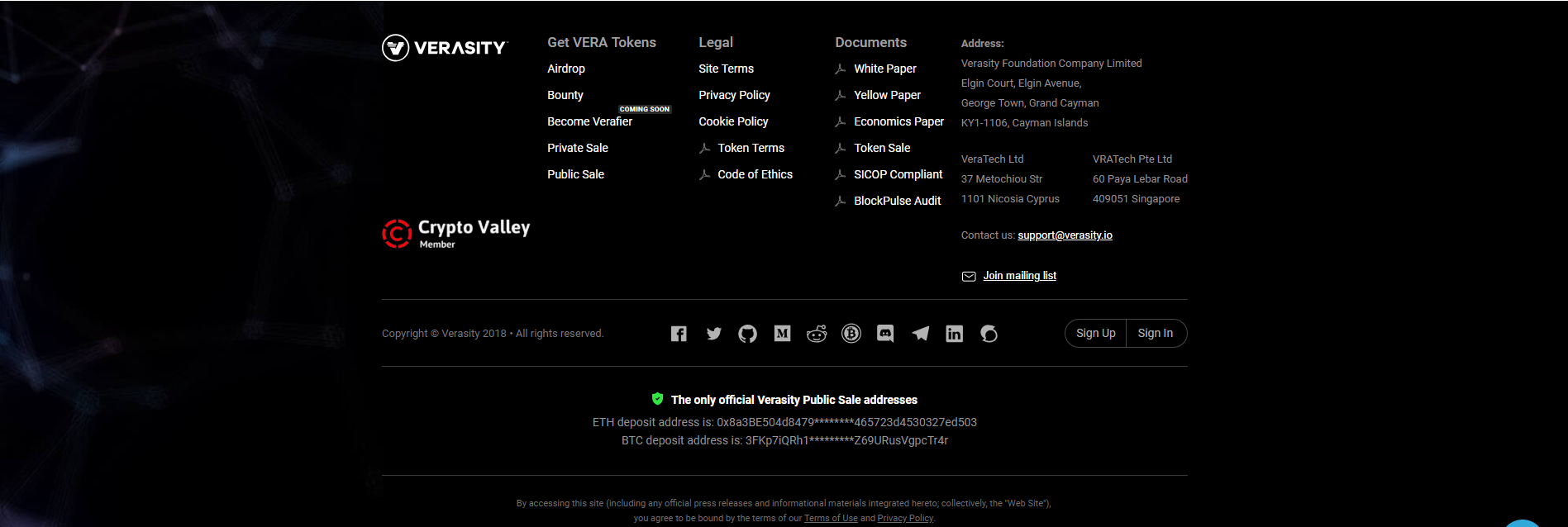Open the Cookie Policy link

pos(733,121)
